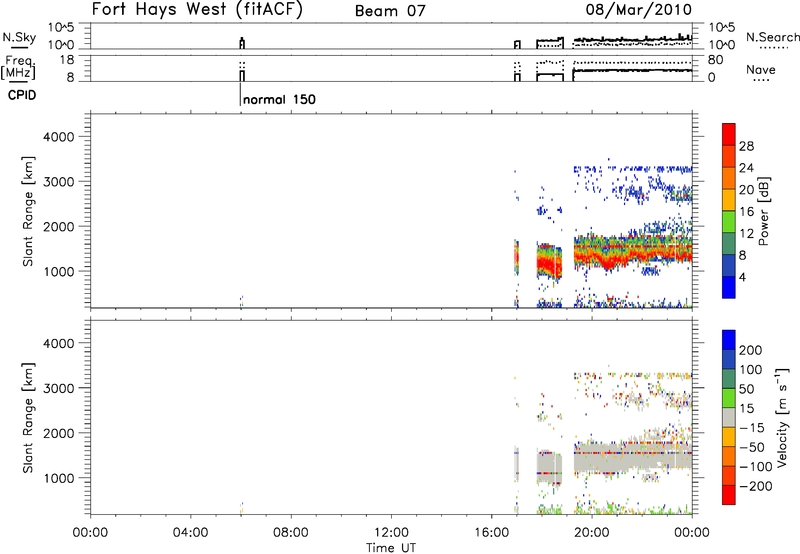Click the 1000 tick on the Velocity panel
The image size is (800, 554).
click(x=59, y=478)
